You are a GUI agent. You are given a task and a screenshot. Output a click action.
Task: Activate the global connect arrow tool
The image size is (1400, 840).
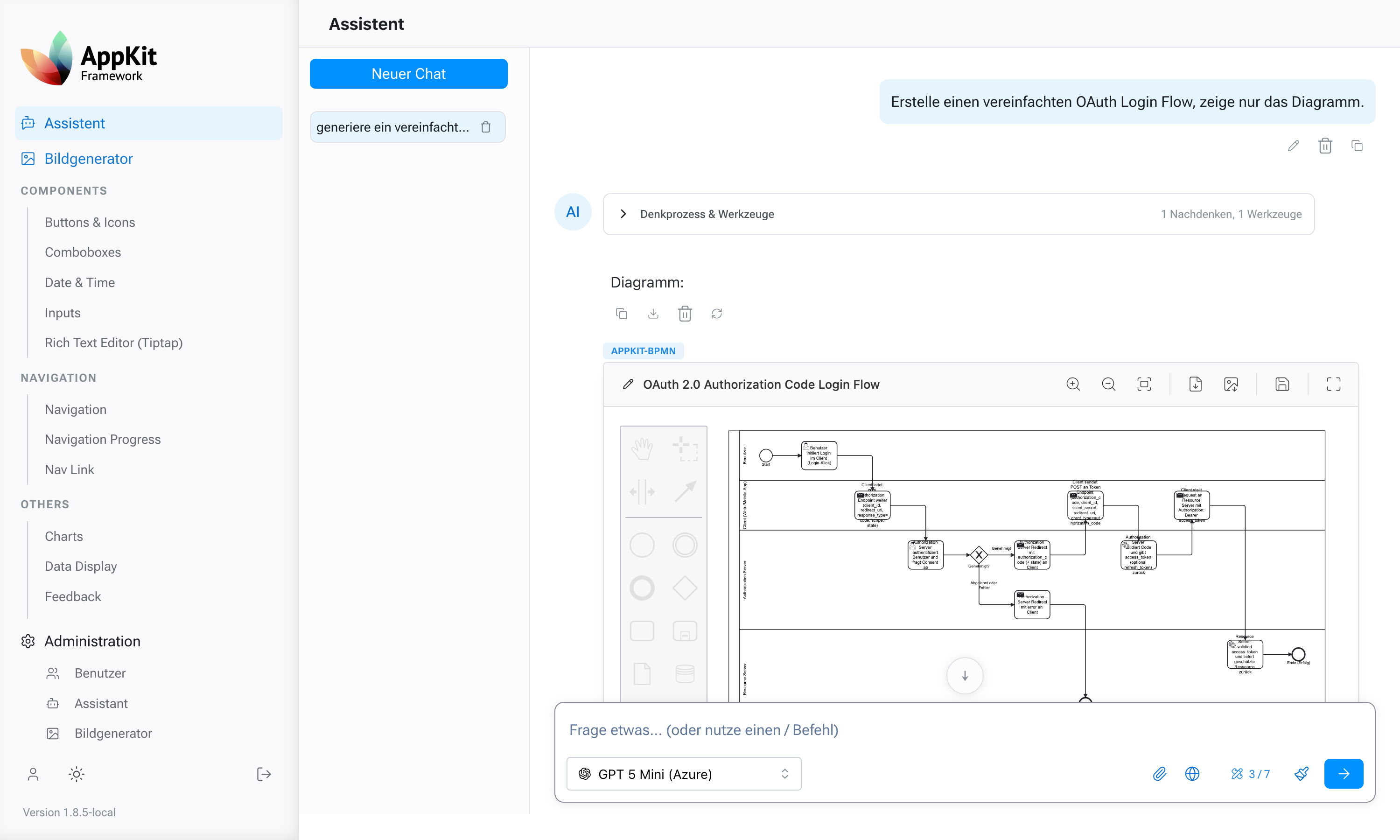(685, 491)
